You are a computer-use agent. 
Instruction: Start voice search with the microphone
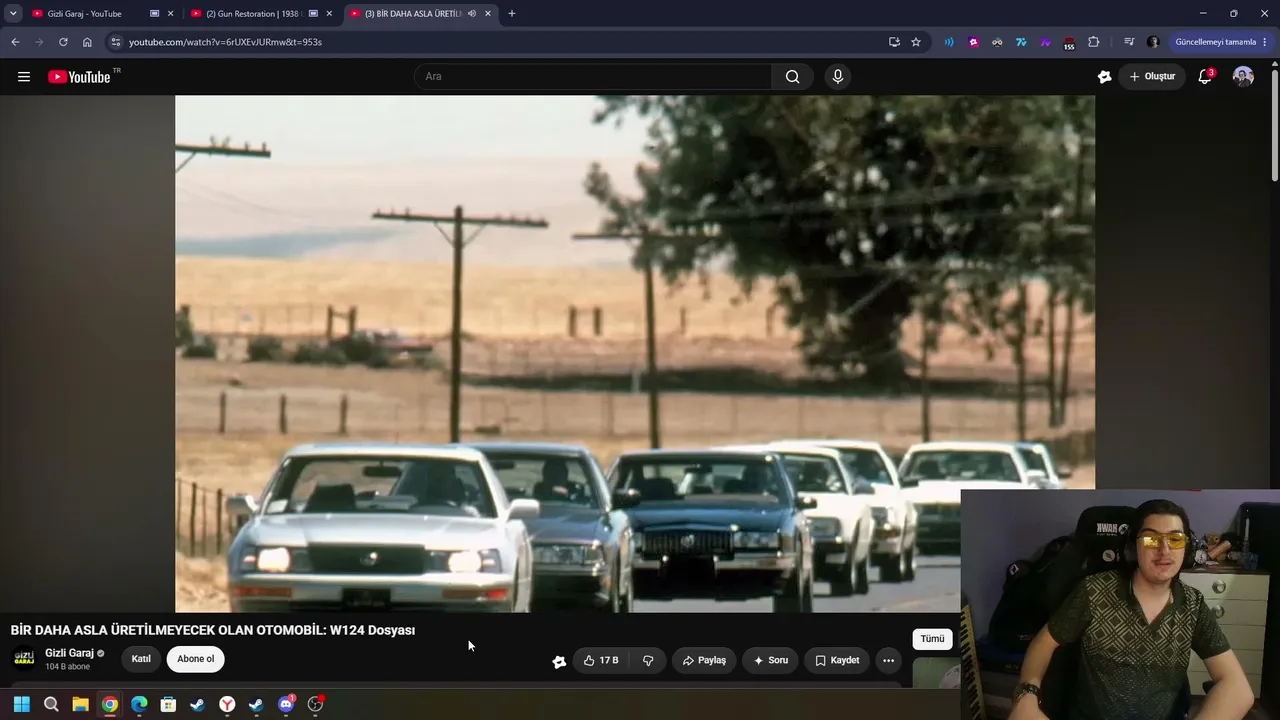pyautogui.click(x=838, y=77)
